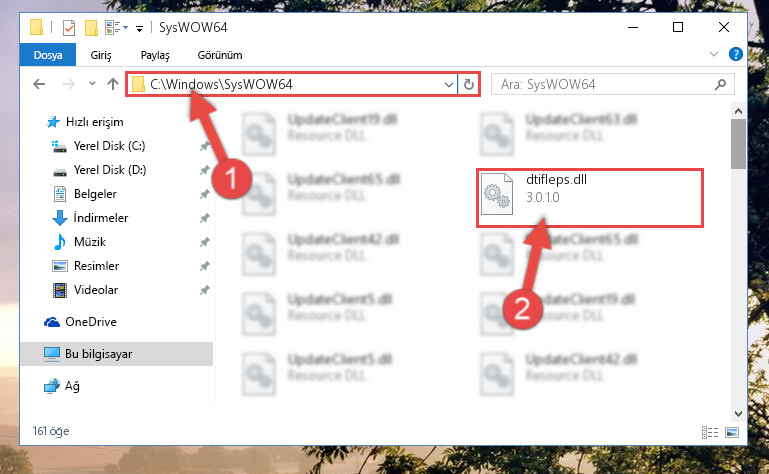Go back with the left arrow button

tap(39, 84)
